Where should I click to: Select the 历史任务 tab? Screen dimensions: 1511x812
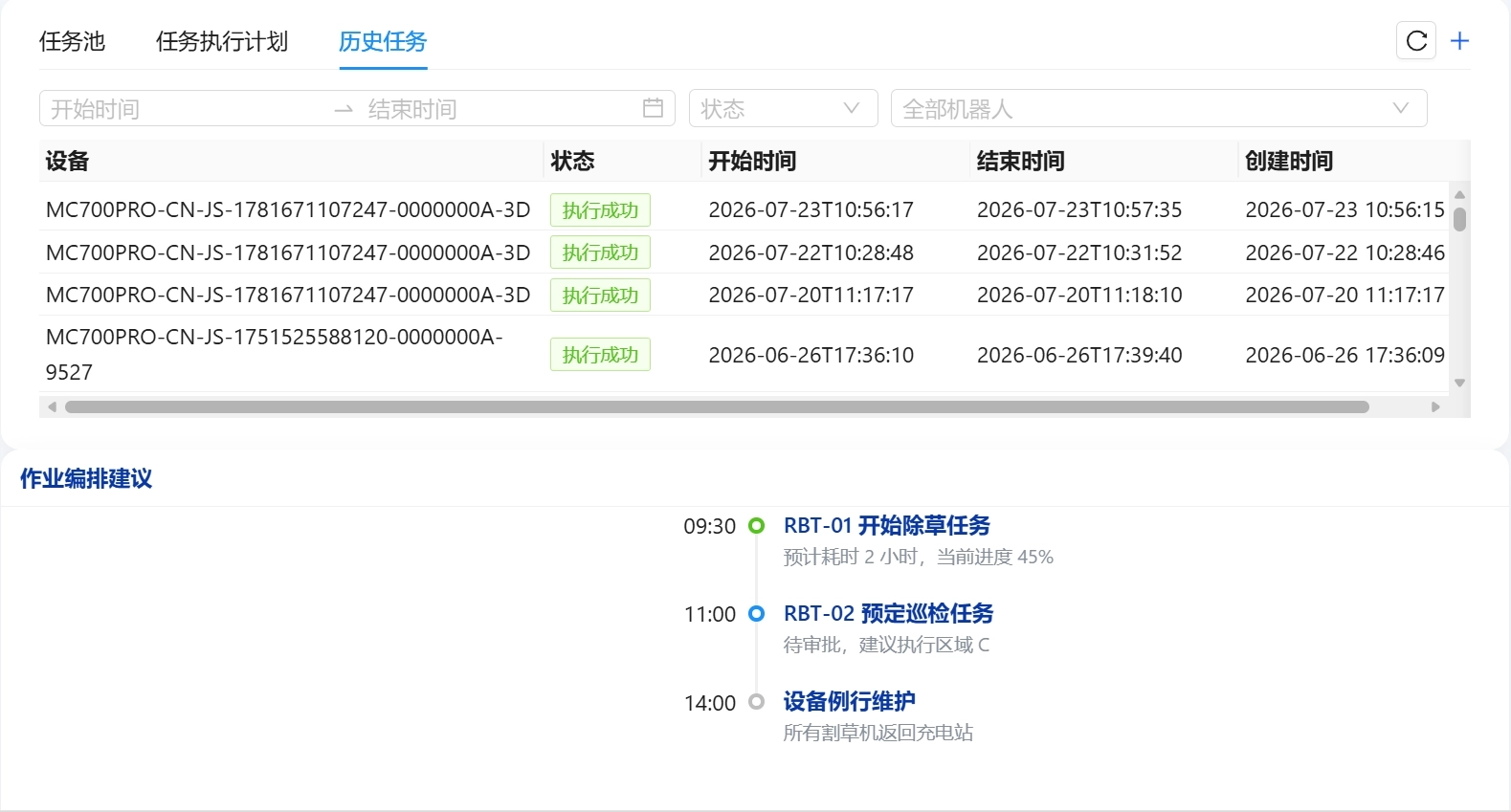pos(383,41)
